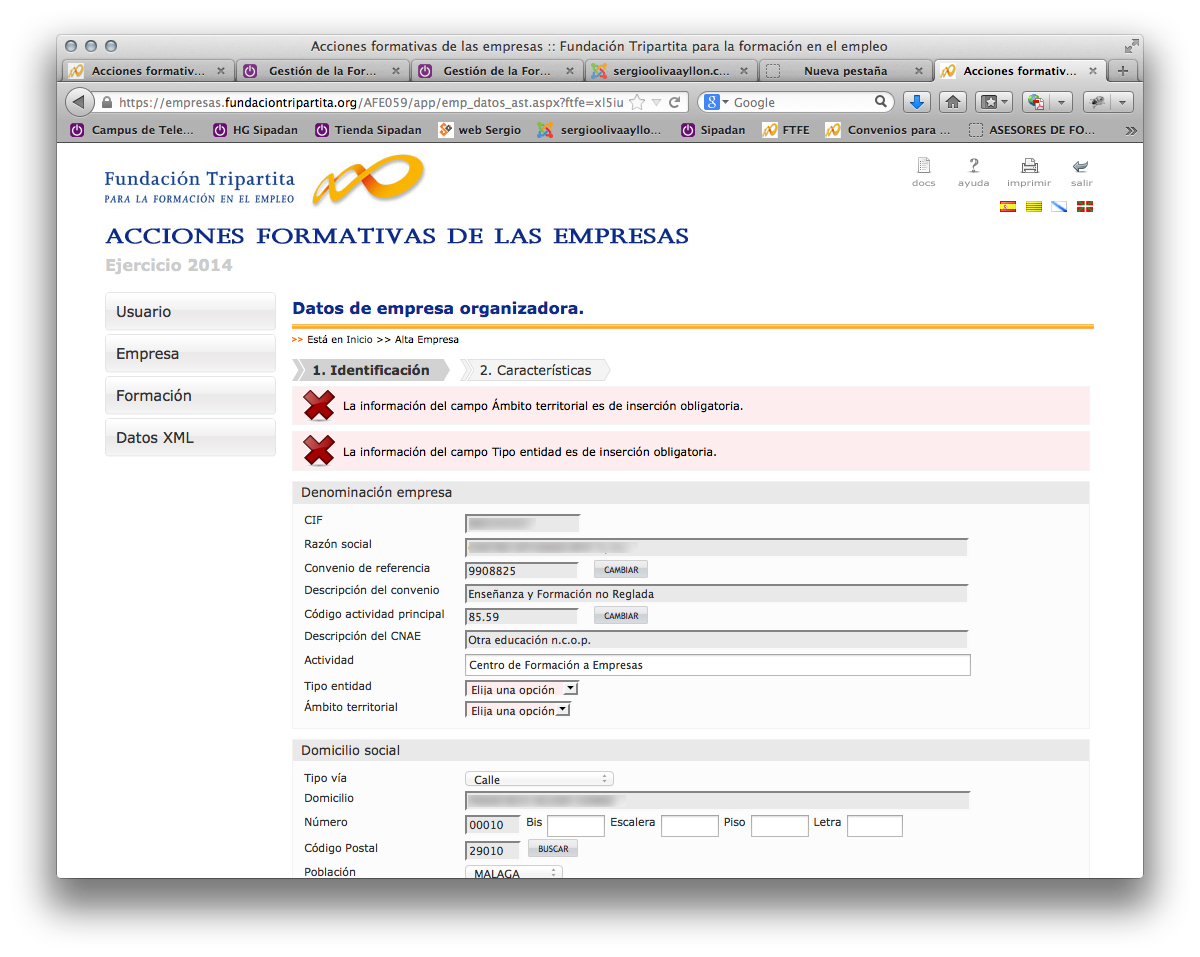Select step 1. Identificación

(x=370, y=370)
